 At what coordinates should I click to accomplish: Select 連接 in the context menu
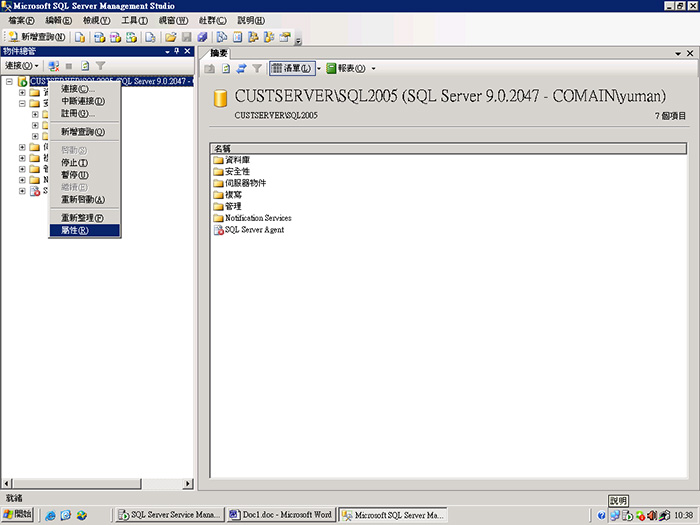(84, 89)
